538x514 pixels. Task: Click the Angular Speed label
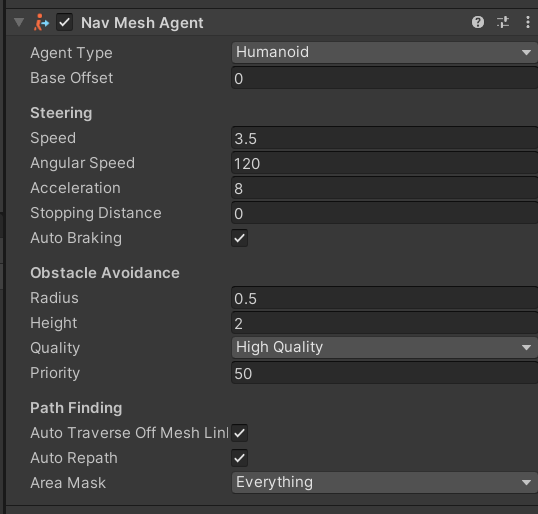tap(83, 163)
